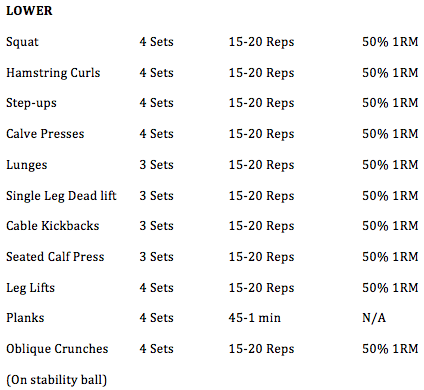Viewport: 424px width, 390px height.
Task: Click the 15-20 Reps for Leg Lifts
Action: 261,288
